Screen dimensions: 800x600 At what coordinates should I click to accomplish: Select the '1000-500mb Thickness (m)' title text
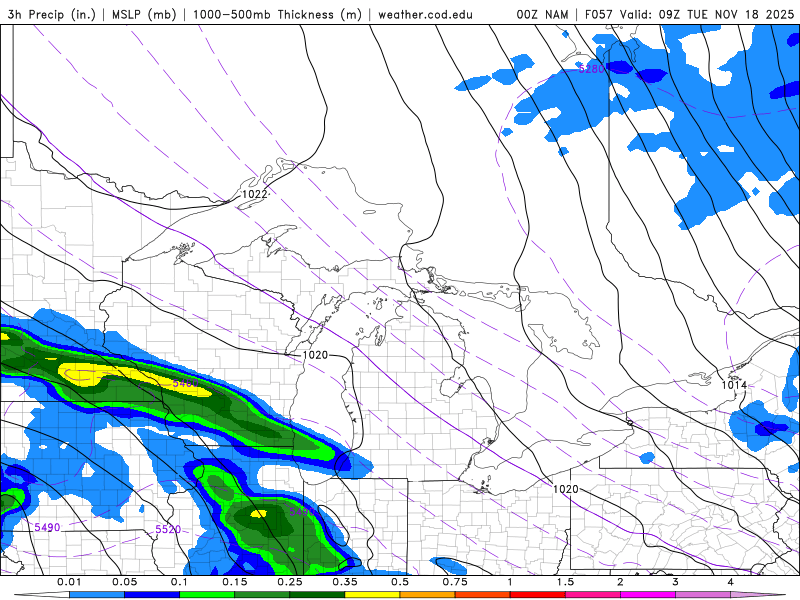point(277,14)
